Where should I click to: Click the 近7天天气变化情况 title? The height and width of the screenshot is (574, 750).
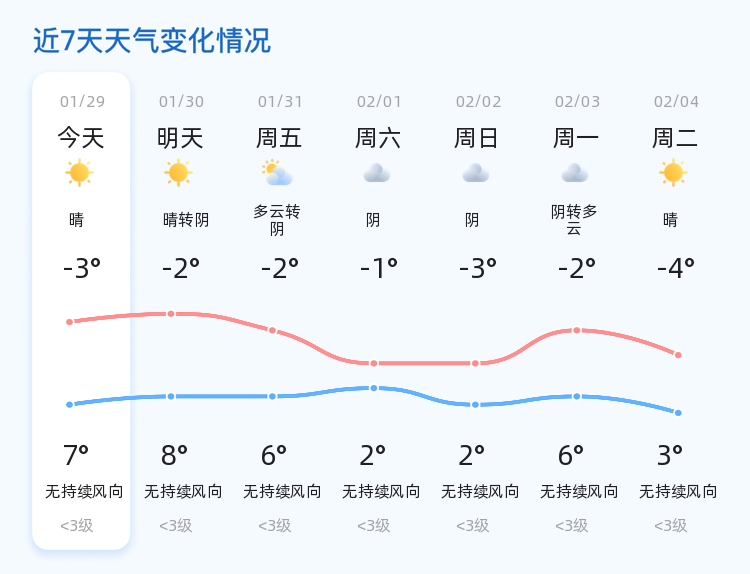[x=152, y=41]
